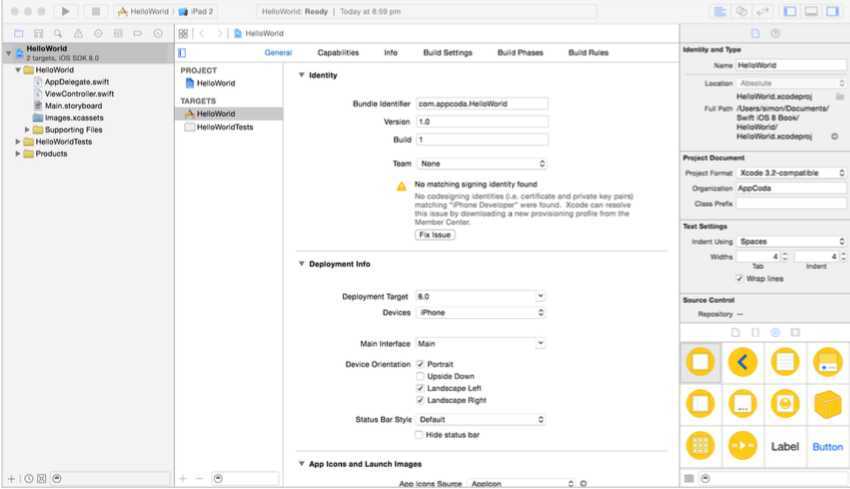Viewport: 850px width, 489px height.
Task: Switch to the Build Settings tab
Action: (447, 53)
